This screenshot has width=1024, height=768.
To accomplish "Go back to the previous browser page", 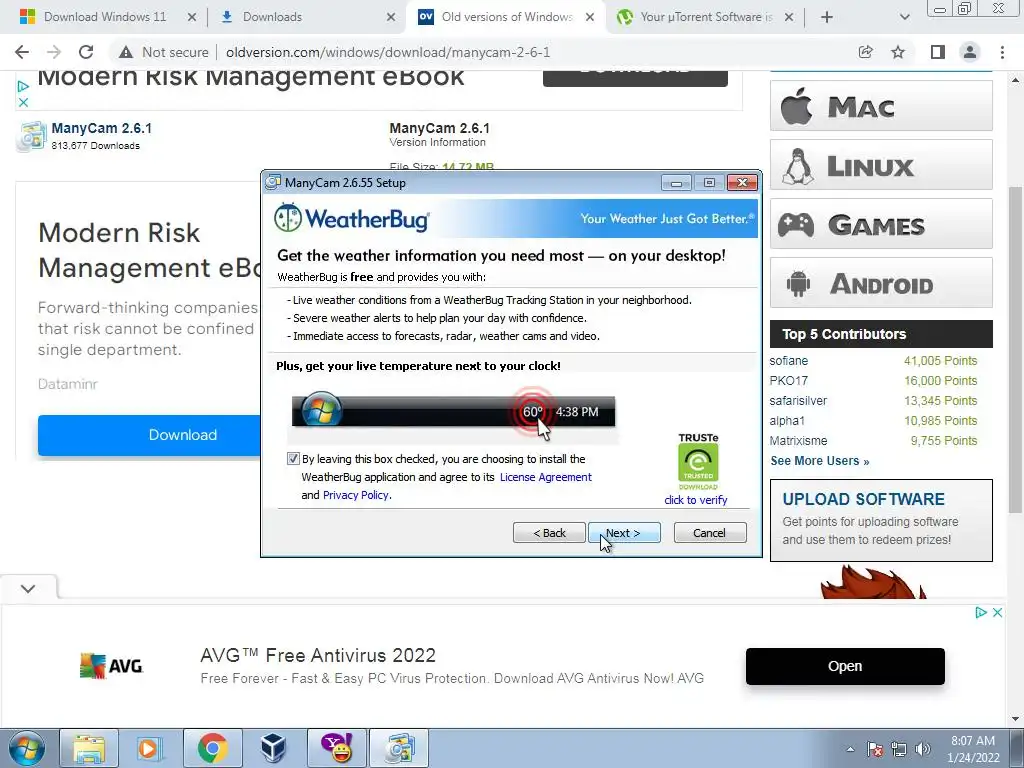I will pos(22,52).
